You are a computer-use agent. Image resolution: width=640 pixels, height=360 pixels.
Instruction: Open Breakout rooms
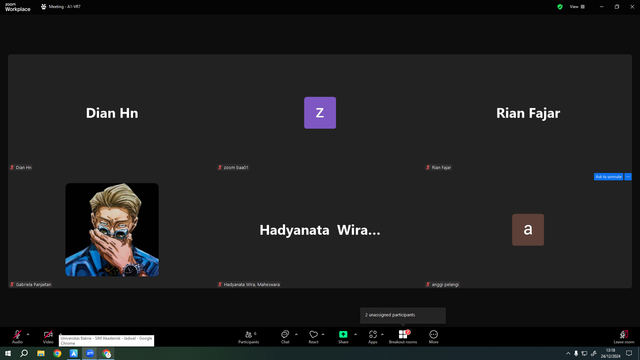point(403,337)
